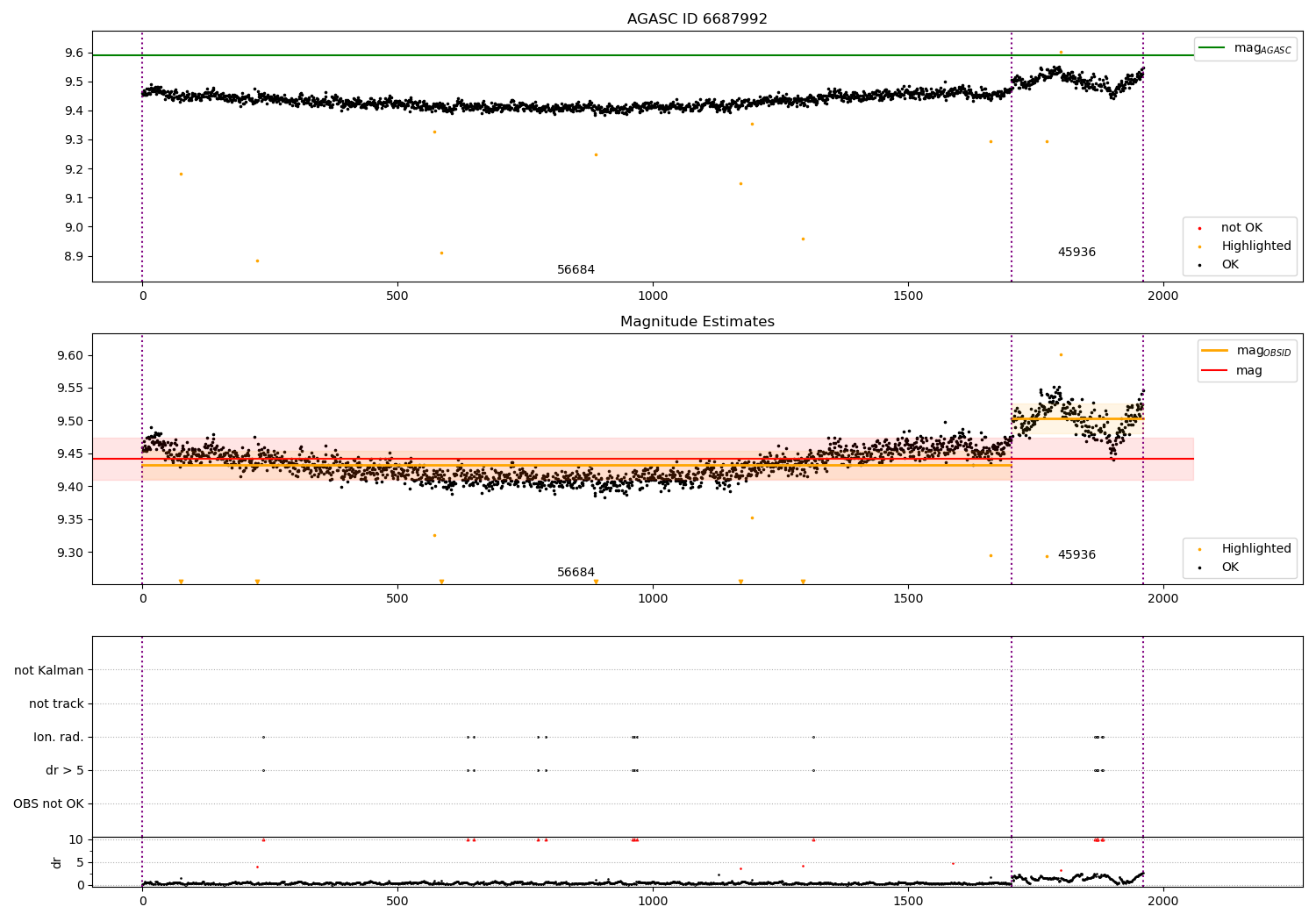1316x921 pixels.
Task: Click the orange highlighted point at 9.60 in the middle plot
Action: (1061, 355)
